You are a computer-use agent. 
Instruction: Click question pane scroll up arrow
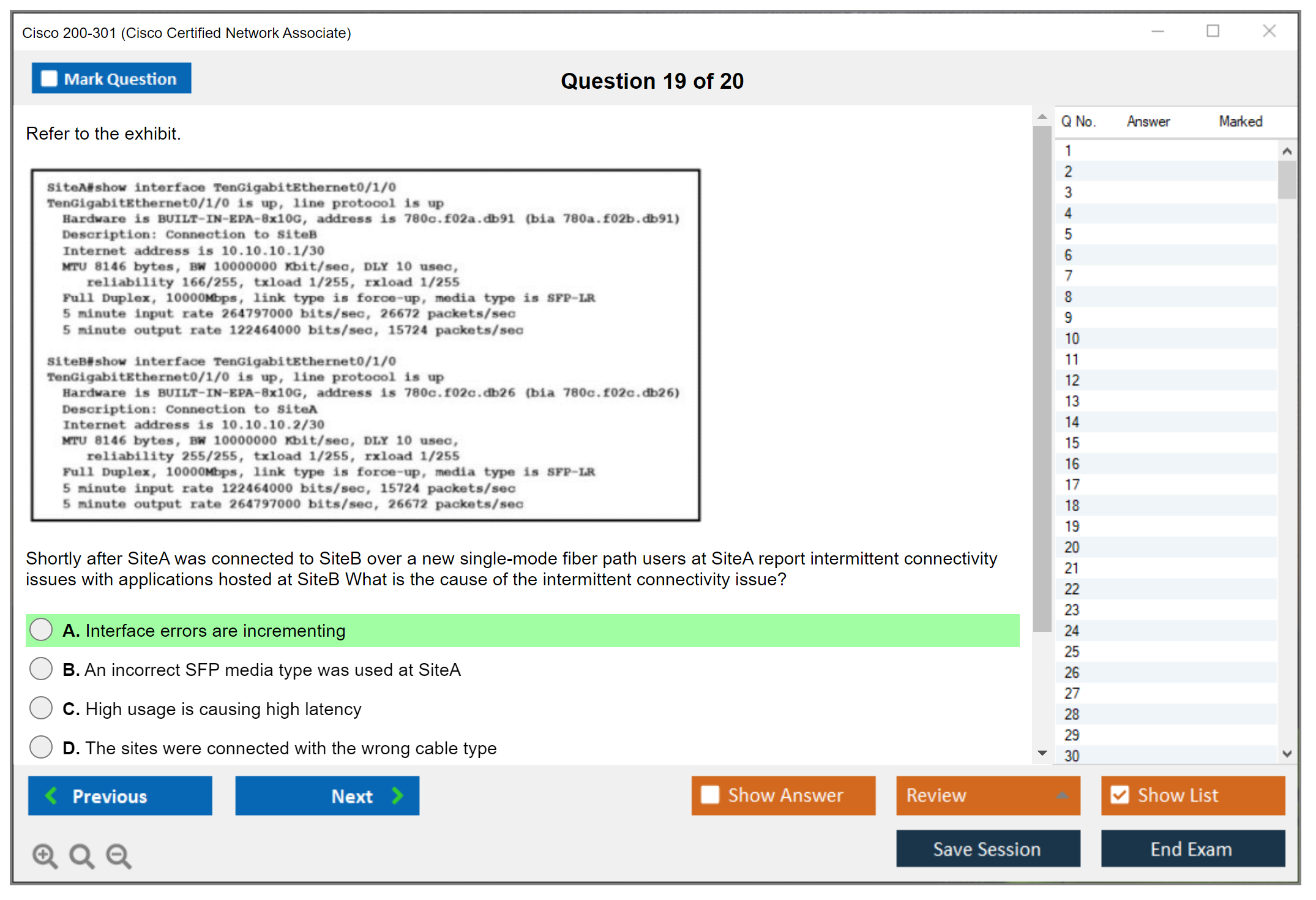pos(1042,116)
